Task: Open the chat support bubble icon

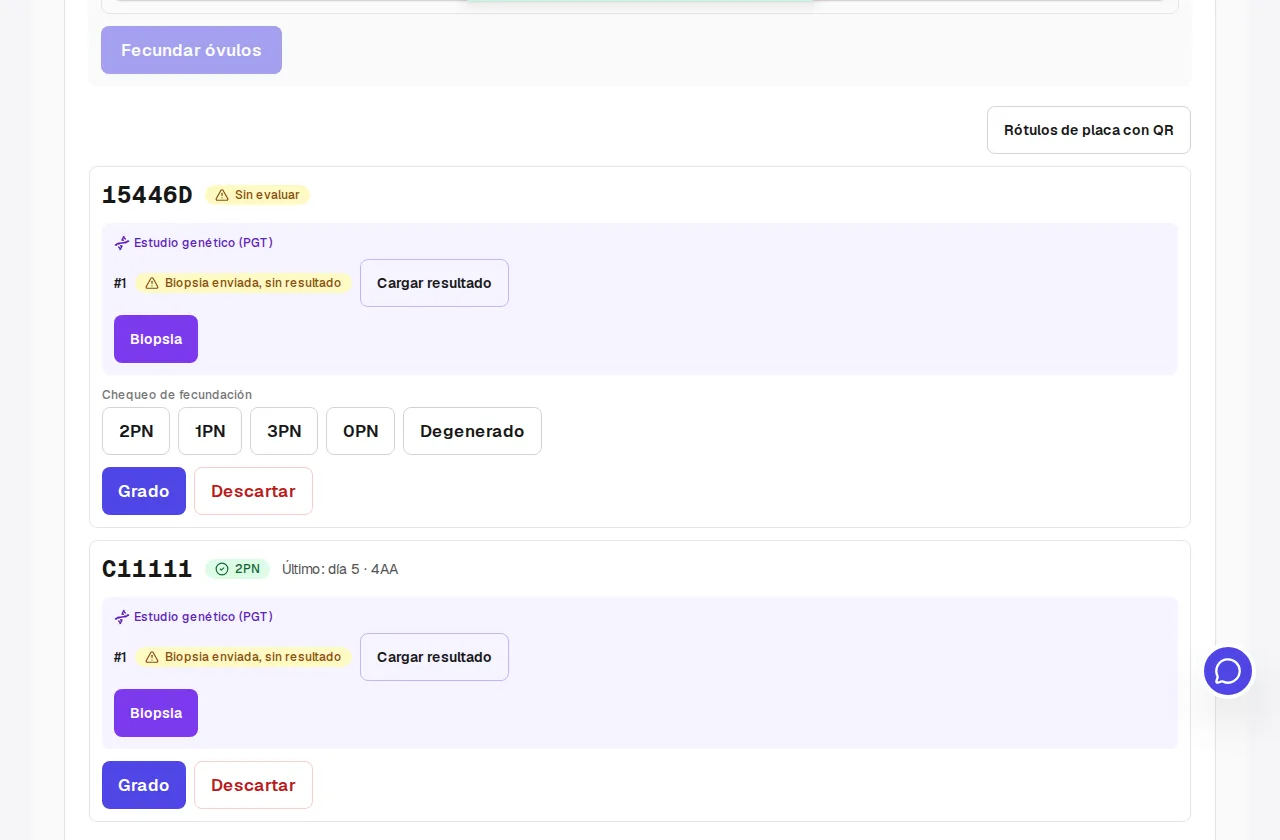Action: click(x=1228, y=671)
